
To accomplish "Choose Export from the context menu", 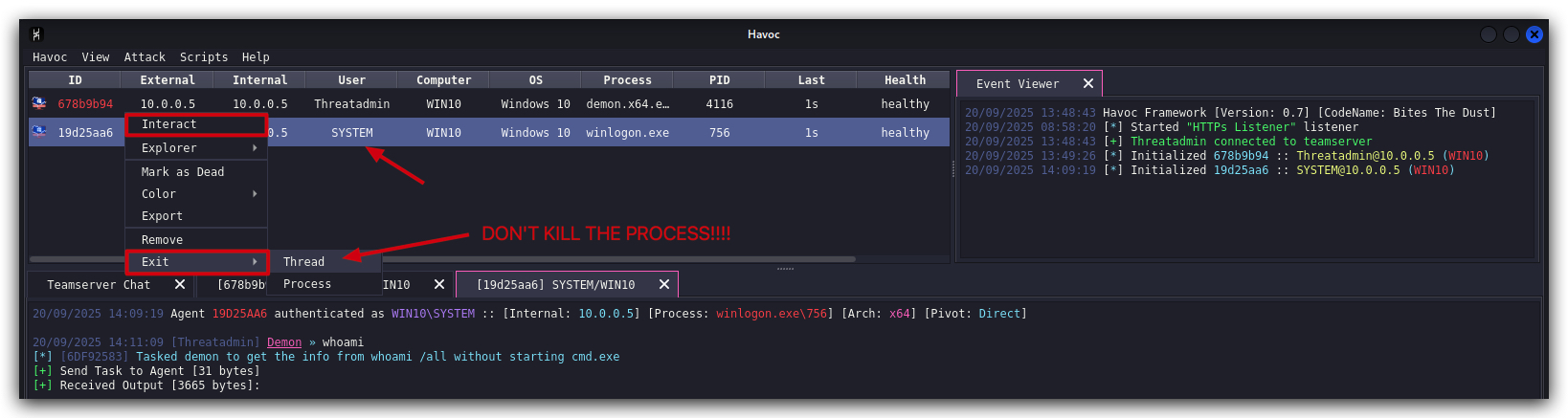I will (196, 216).
